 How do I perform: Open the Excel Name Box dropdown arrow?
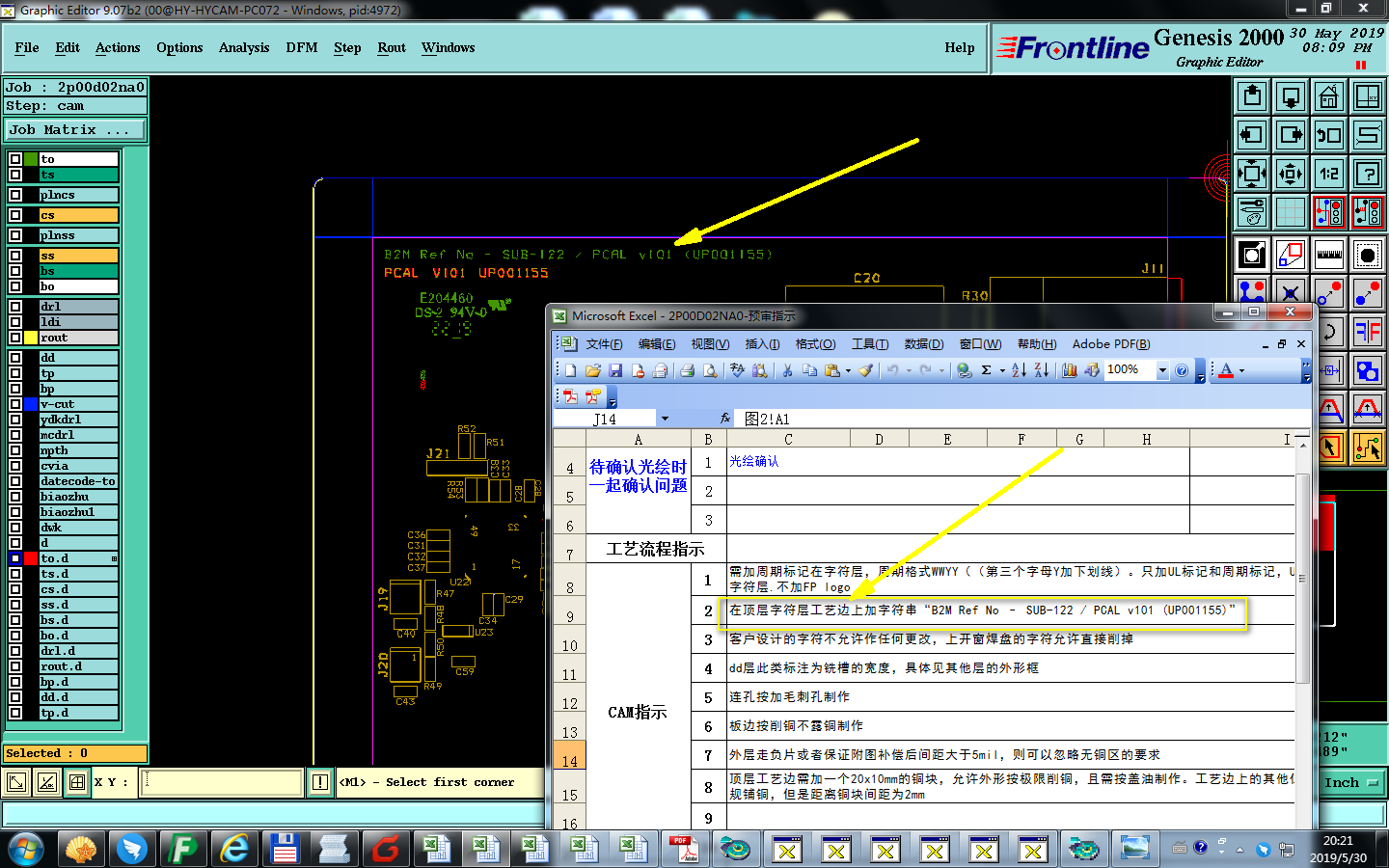[665, 419]
